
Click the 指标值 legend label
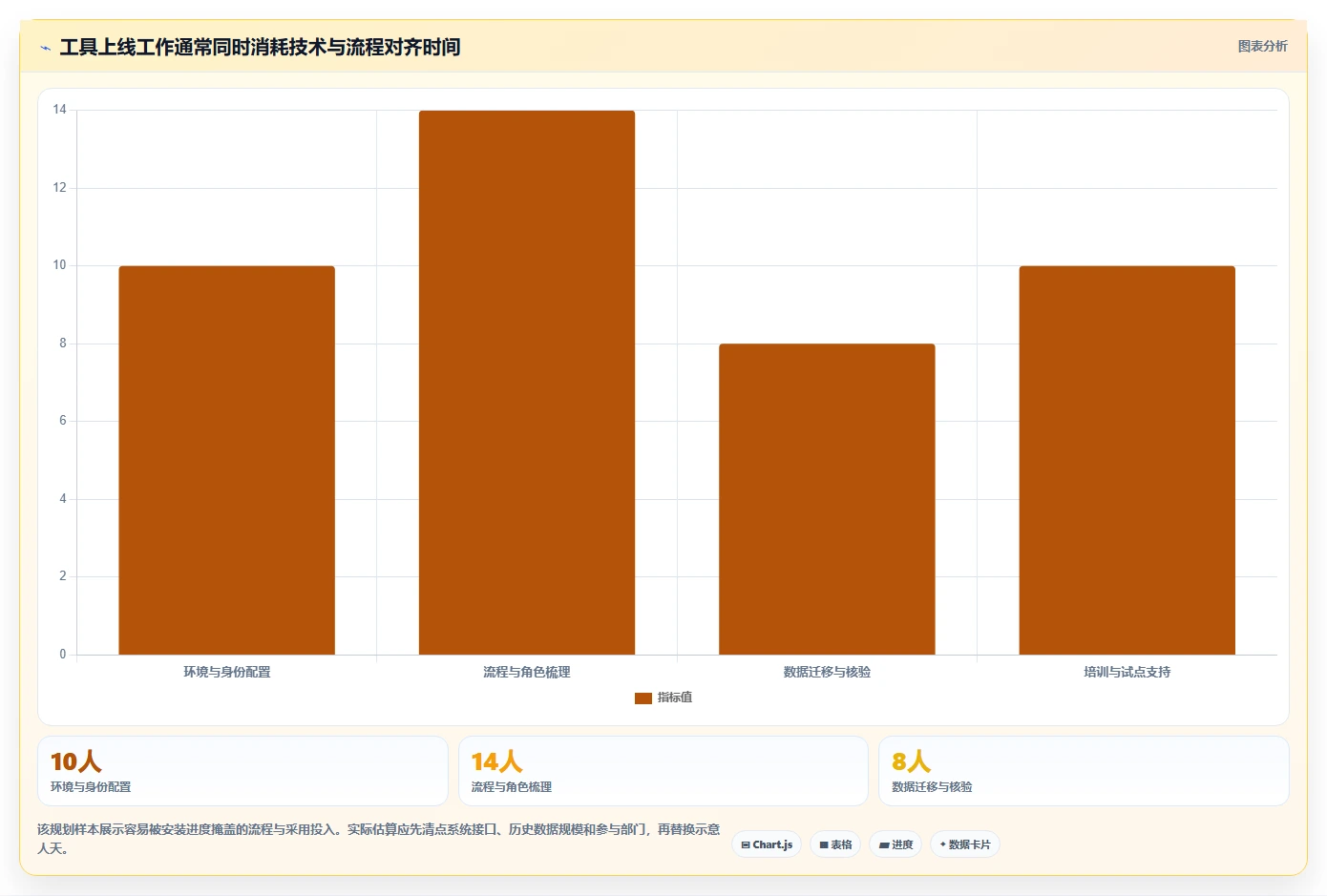[675, 698]
